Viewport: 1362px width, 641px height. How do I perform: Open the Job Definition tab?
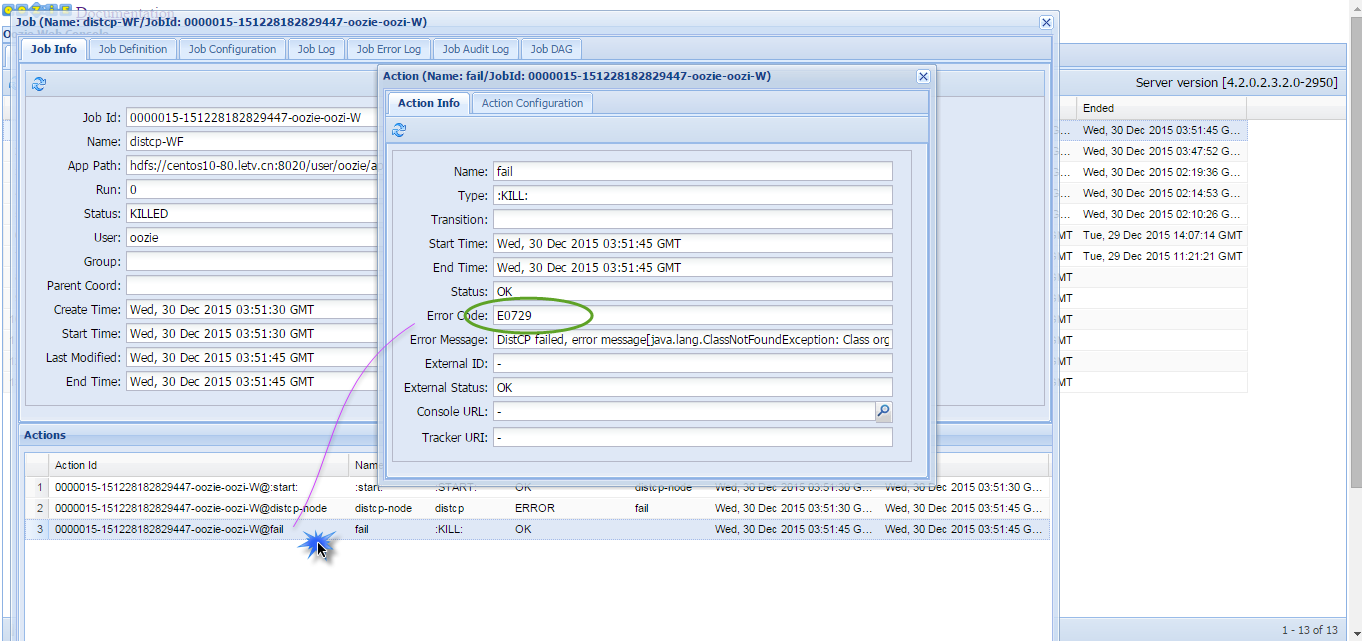pyautogui.click(x=132, y=48)
